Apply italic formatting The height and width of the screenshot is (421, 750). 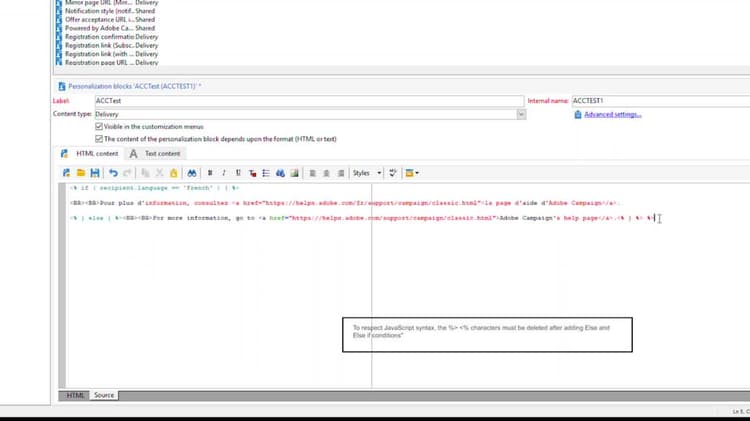pos(224,173)
